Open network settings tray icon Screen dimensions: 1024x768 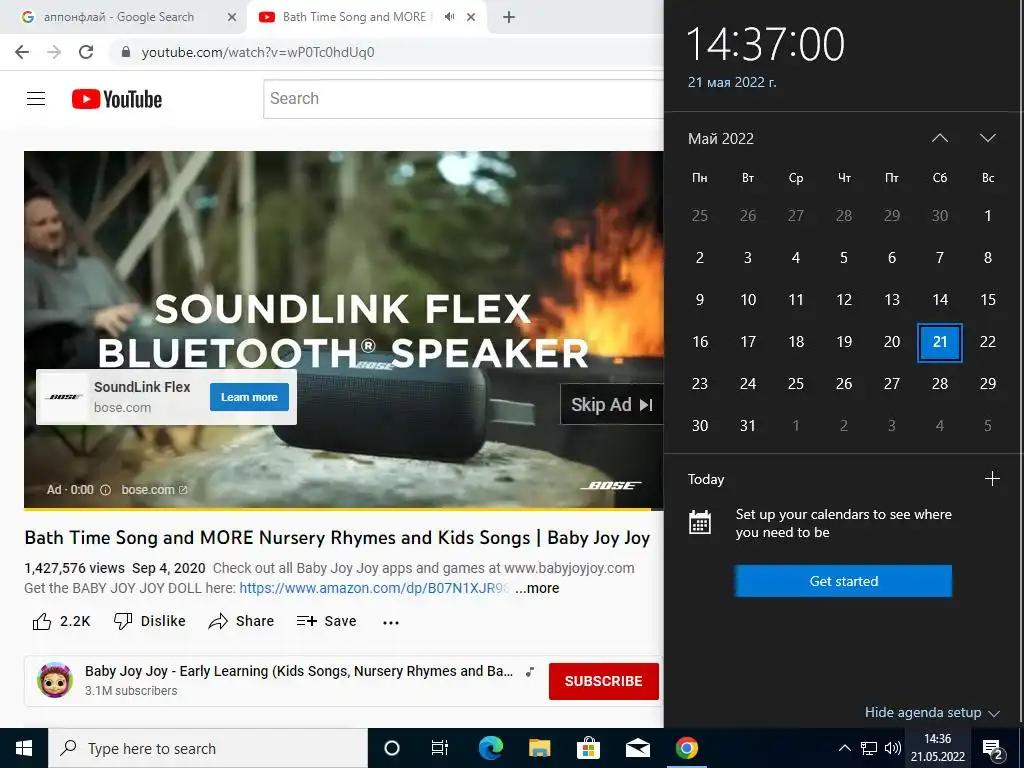coord(869,748)
